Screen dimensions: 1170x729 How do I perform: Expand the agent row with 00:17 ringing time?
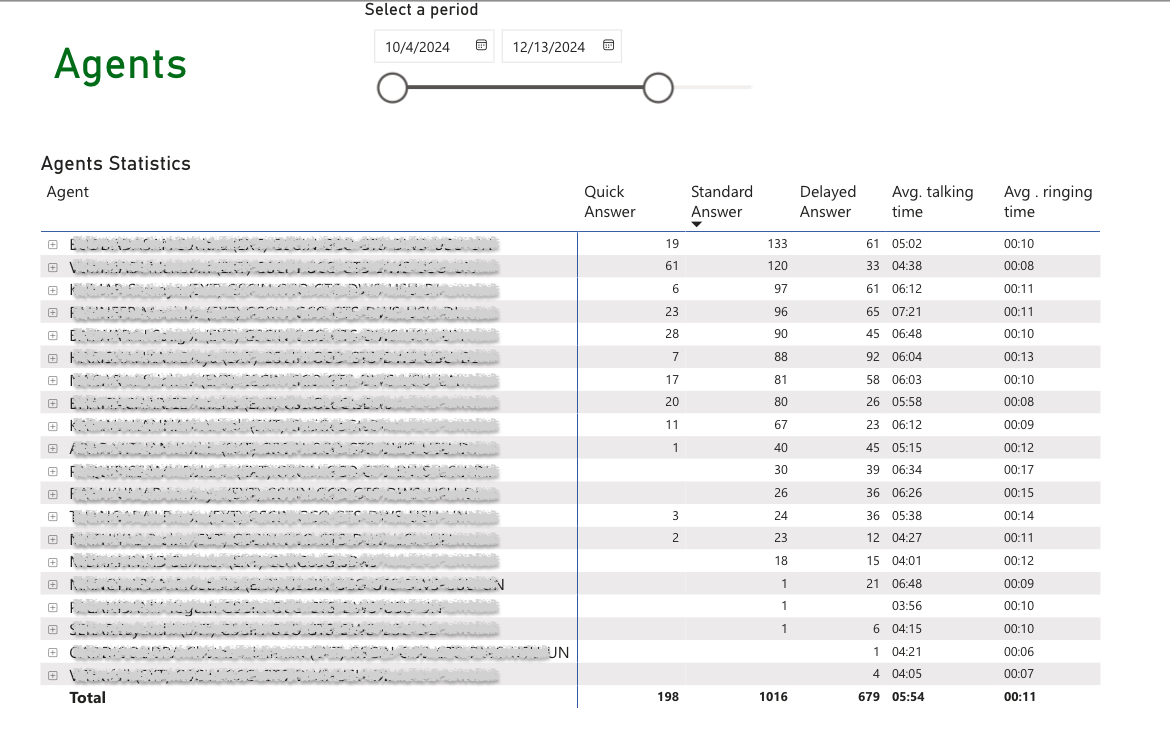(x=52, y=470)
